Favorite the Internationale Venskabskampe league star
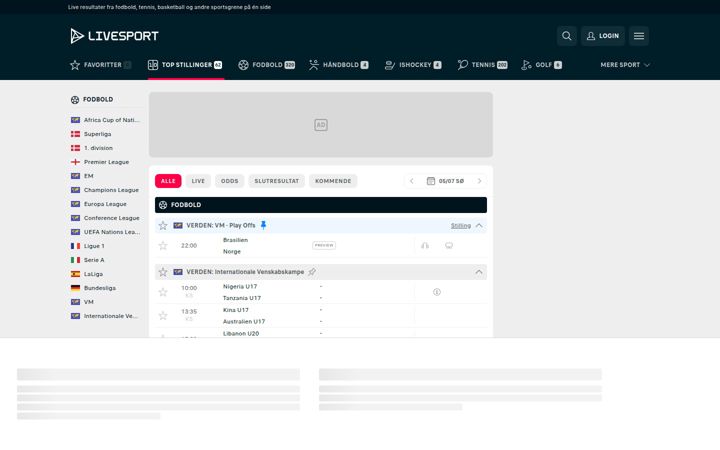Screen dimensions: 720x450 coord(163,272)
